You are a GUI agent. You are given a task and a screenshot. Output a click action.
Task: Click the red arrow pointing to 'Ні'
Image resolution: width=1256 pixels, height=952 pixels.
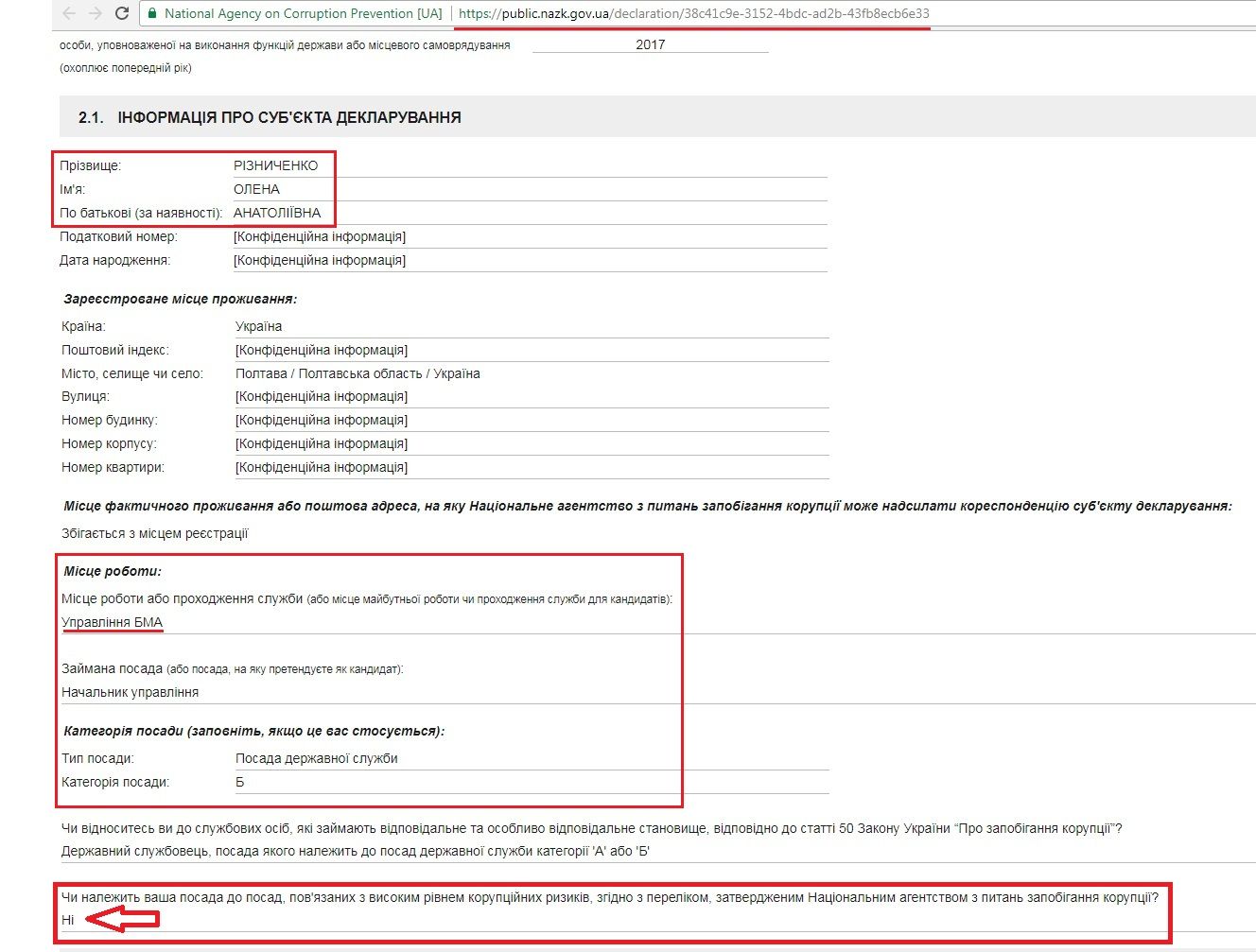(121, 919)
